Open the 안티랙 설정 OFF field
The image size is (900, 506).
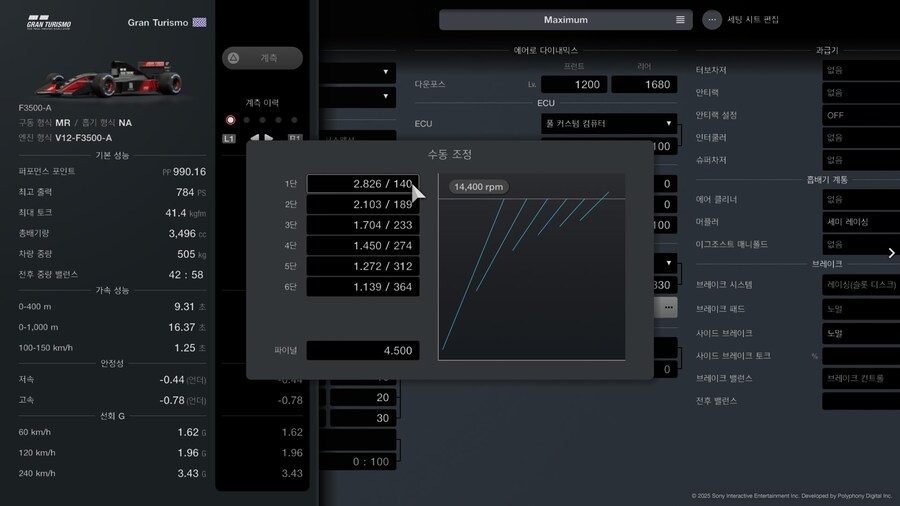click(x=861, y=115)
